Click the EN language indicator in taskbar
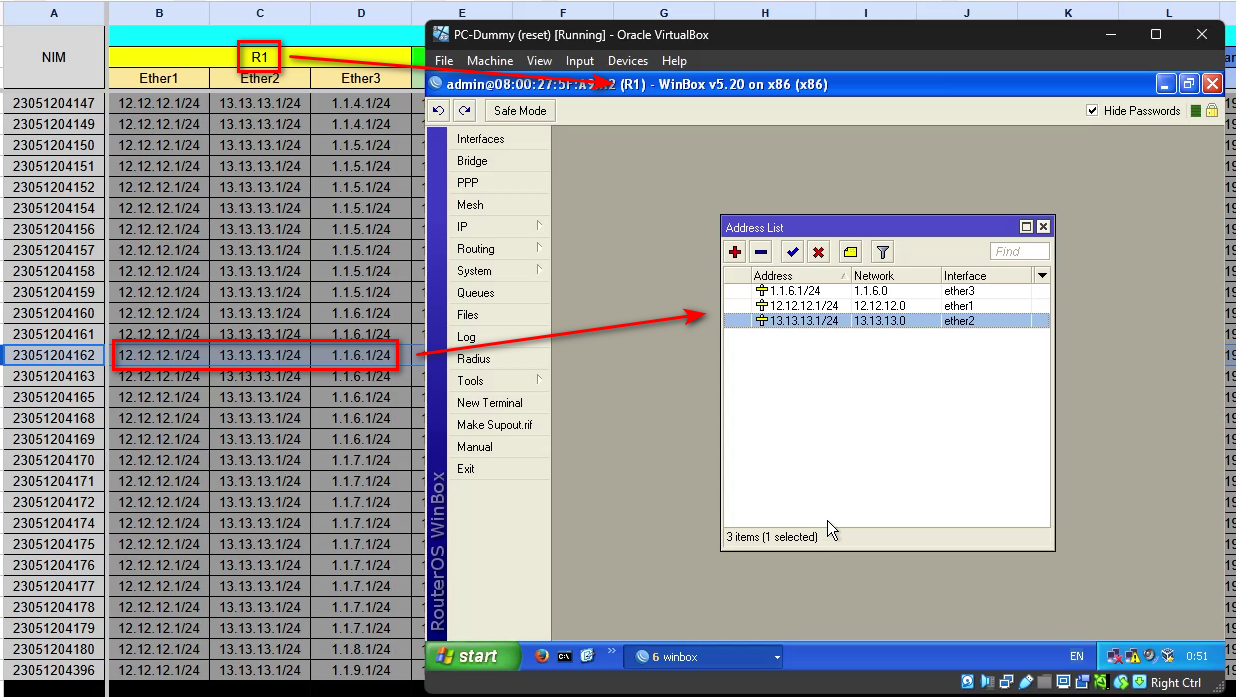This screenshot has width=1236, height=697. pyautogui.click(x=1076, y=657)
